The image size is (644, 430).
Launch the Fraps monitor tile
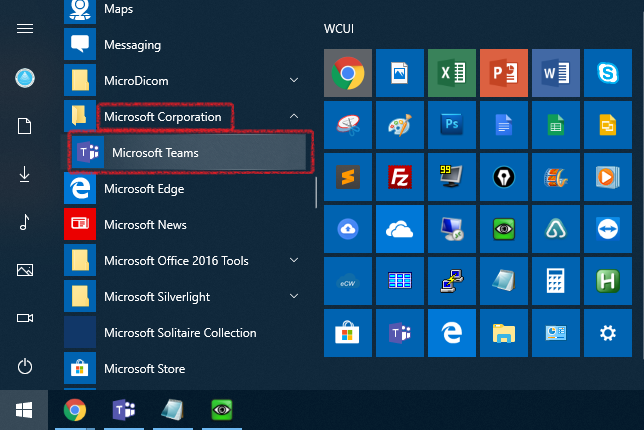[452, 177]
